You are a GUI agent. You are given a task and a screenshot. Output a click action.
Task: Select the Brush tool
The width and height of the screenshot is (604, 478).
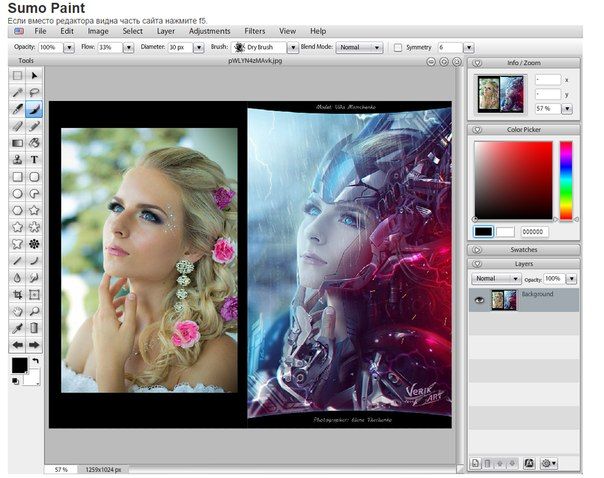point(34,109)
